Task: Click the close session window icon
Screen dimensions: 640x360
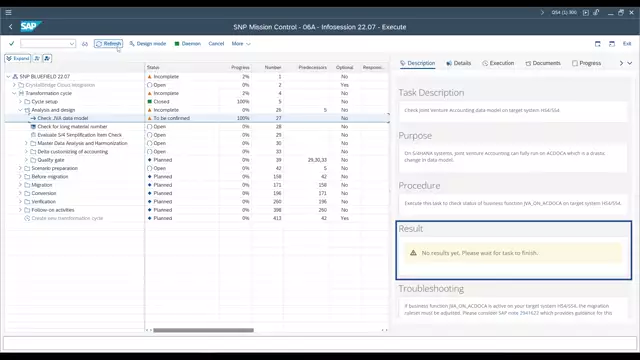Action: (612, 44)
